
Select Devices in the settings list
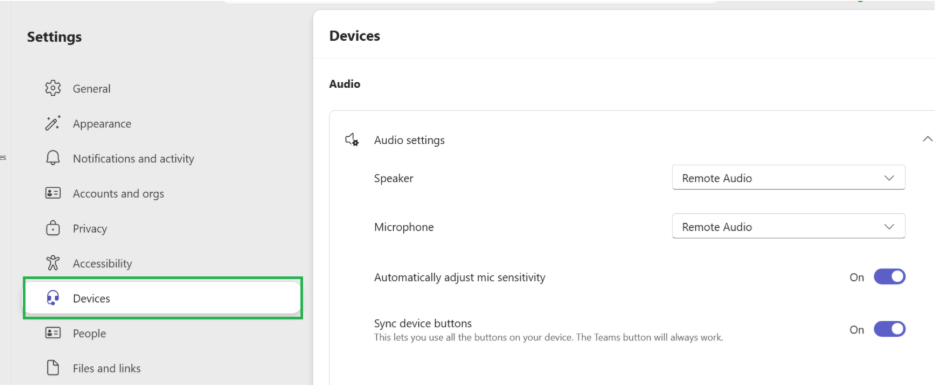[162, 298]
